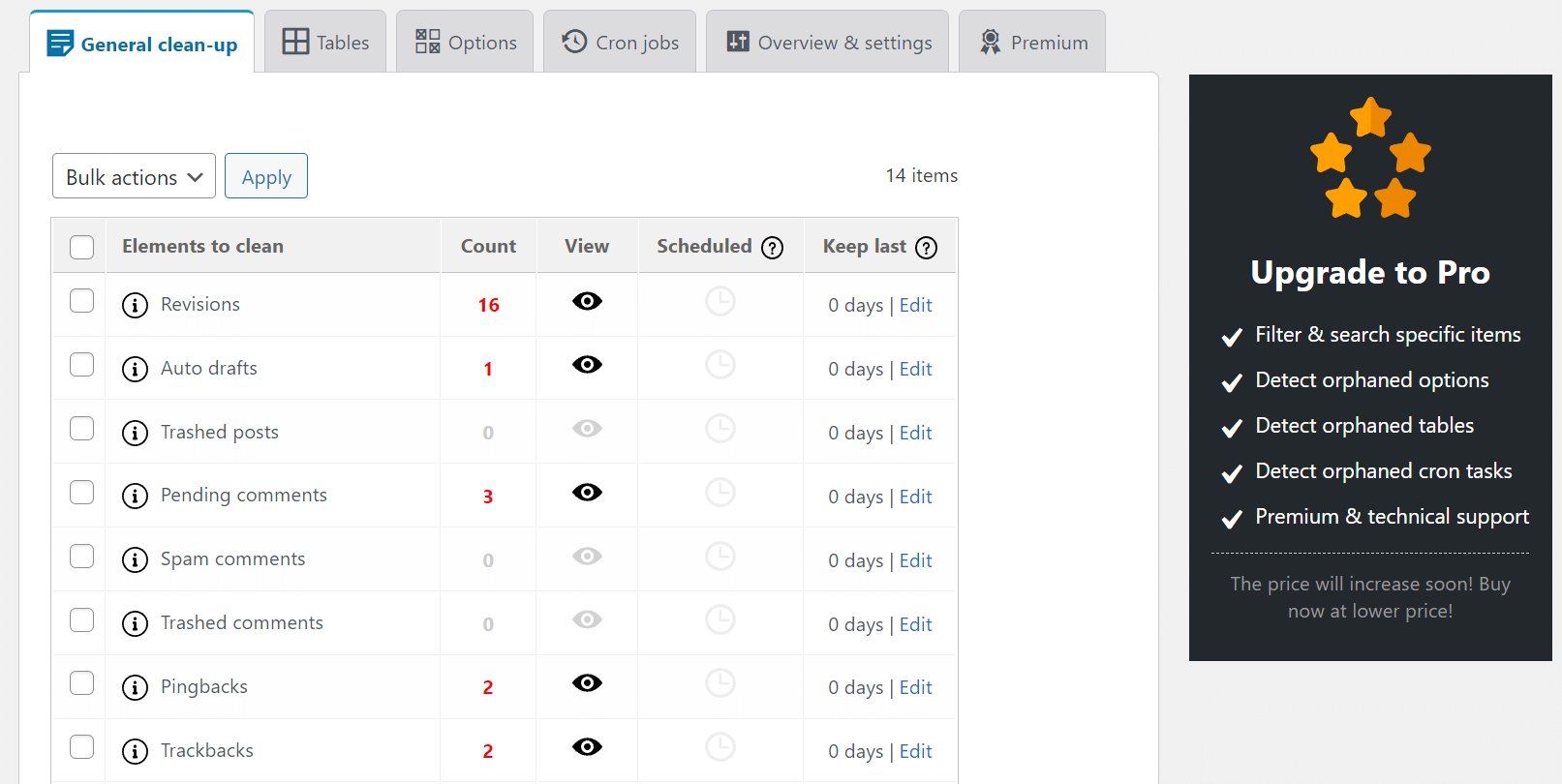The height and width of the screenshot is (784, 1562).
Task: Switch to the Tables tab
Action: 325,43
